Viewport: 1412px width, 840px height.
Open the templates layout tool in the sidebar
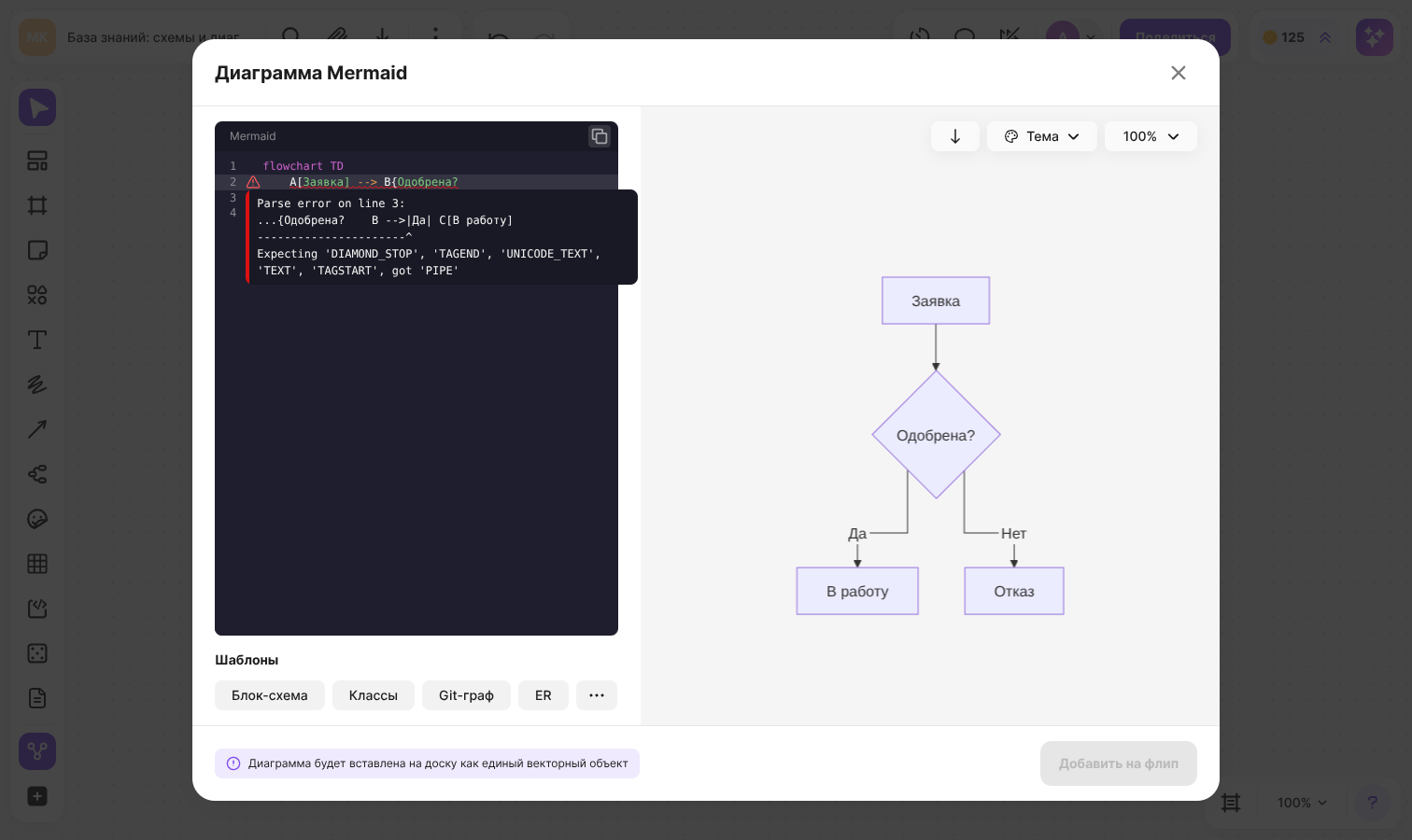pyautogui.click(x=37, y=161)
